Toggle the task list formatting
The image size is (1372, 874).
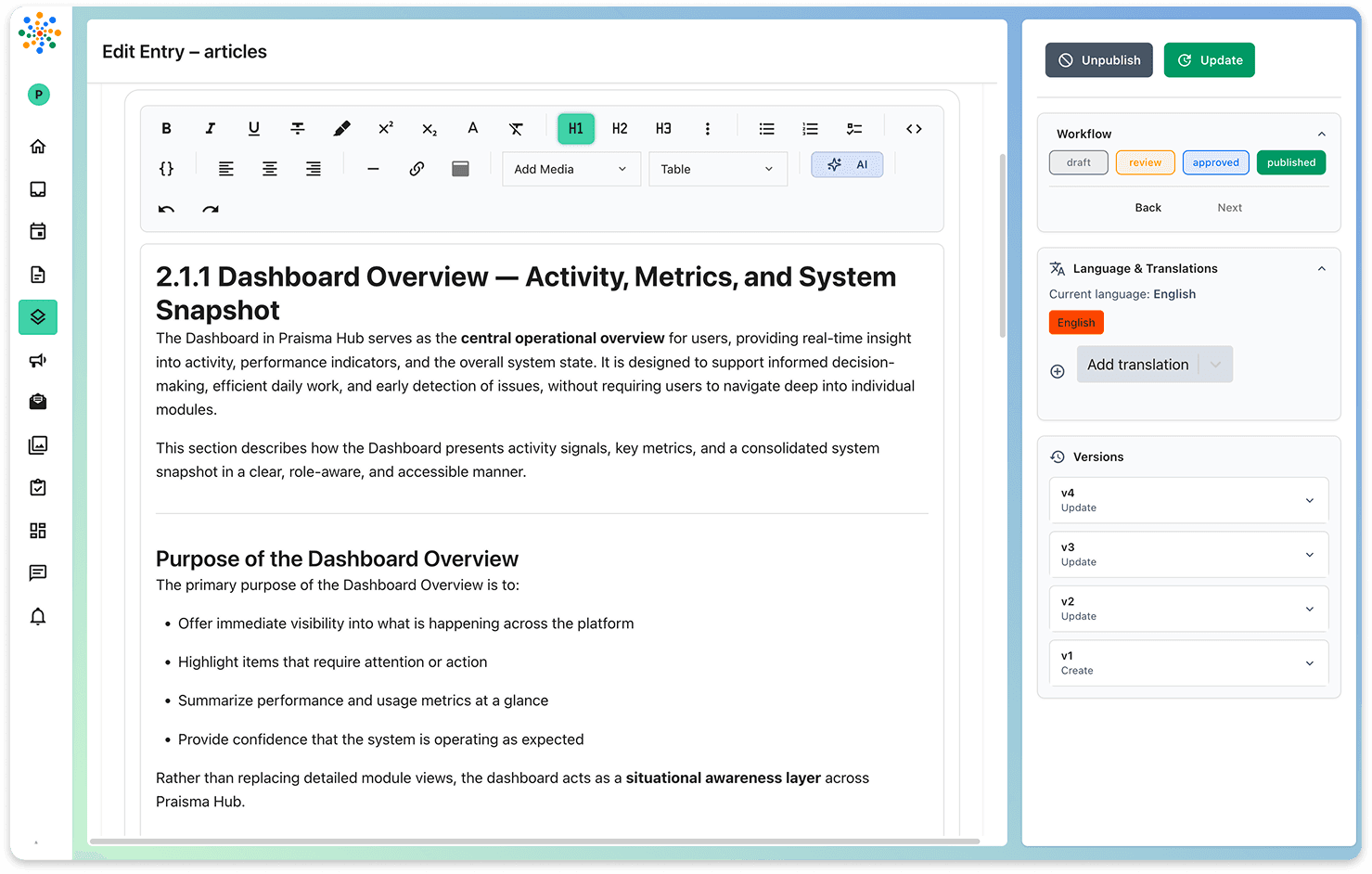(853, 128)
